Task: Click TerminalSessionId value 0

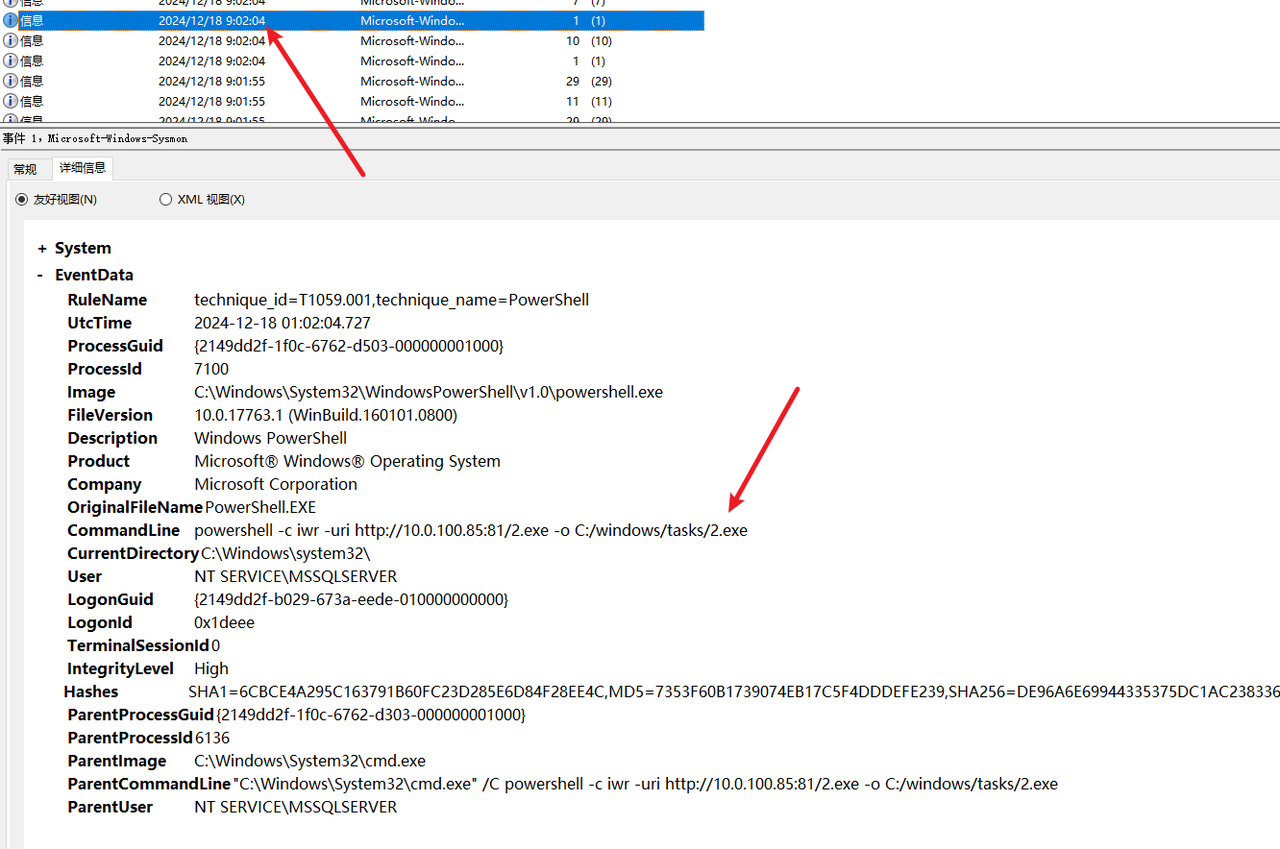Action: [215, 645]
